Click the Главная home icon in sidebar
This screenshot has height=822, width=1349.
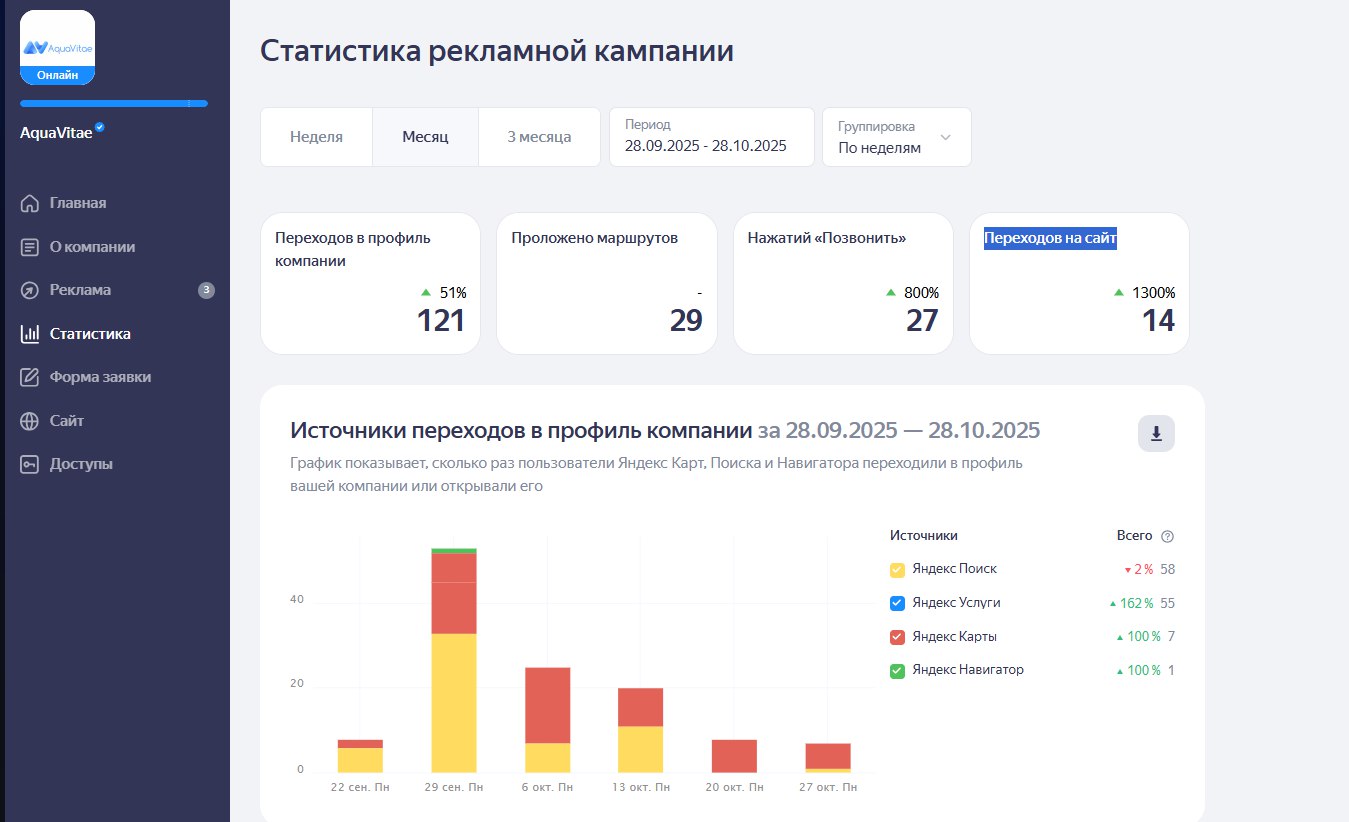30,204
